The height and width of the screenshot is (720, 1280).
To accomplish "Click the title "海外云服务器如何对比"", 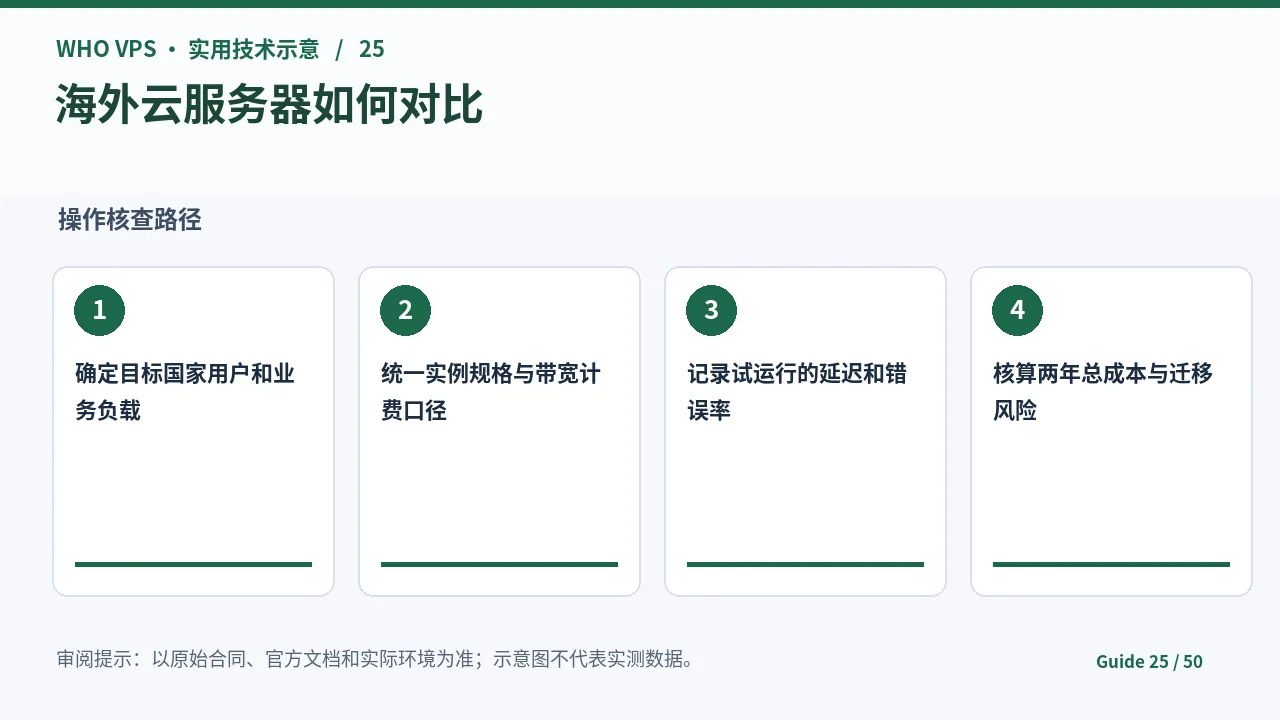I will coord(270,105).
